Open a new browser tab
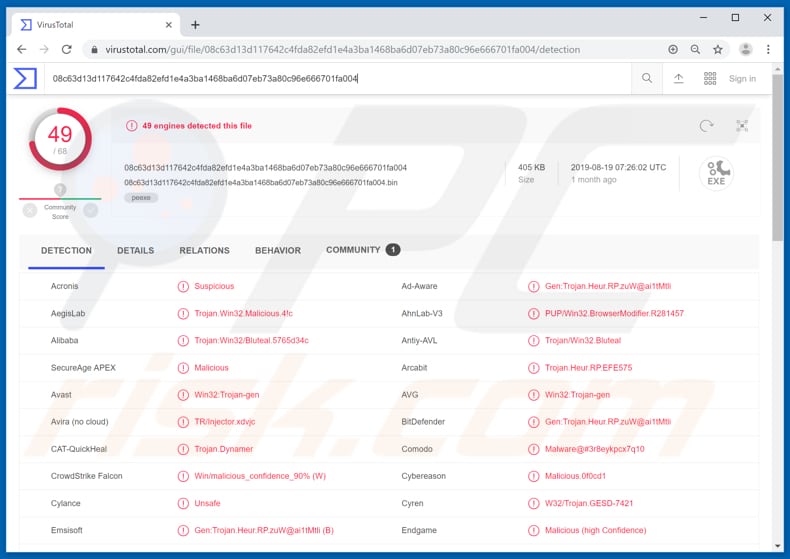Image resolution: width=790 pixels, height=559 pixels. tap(195, 25)
